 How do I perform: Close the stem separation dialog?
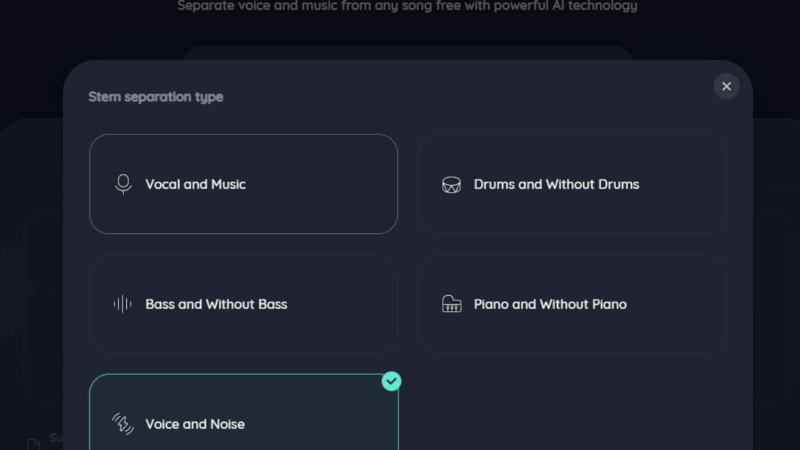(x=726, y=87)
